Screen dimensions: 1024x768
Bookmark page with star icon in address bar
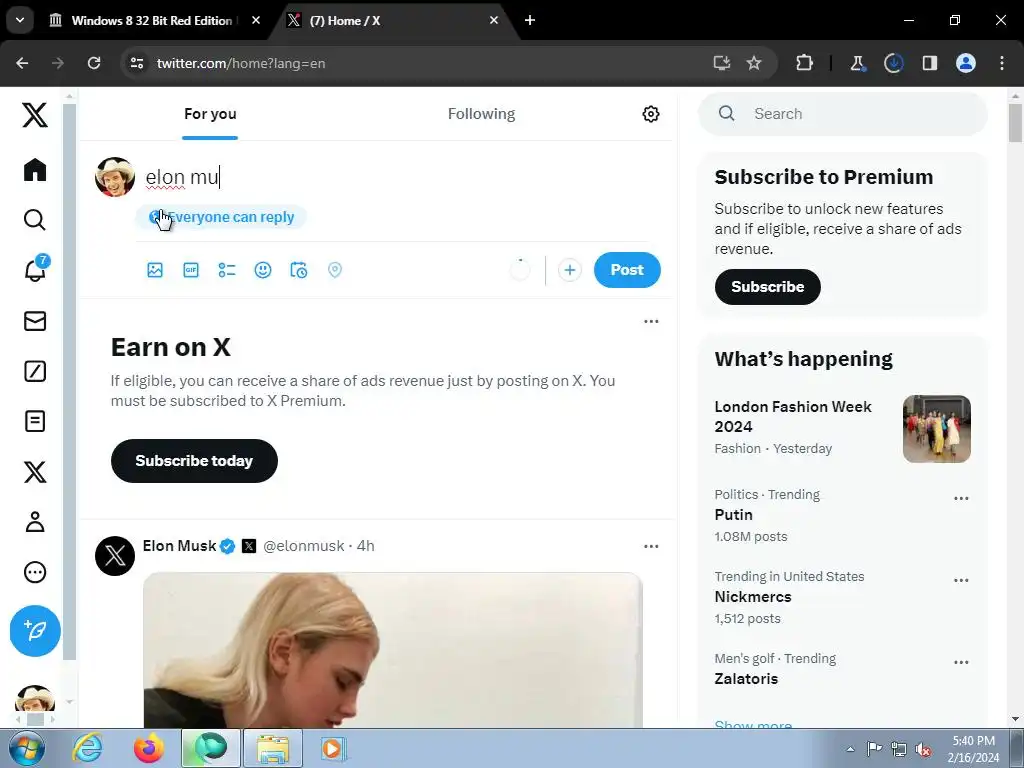pos(754,63)
